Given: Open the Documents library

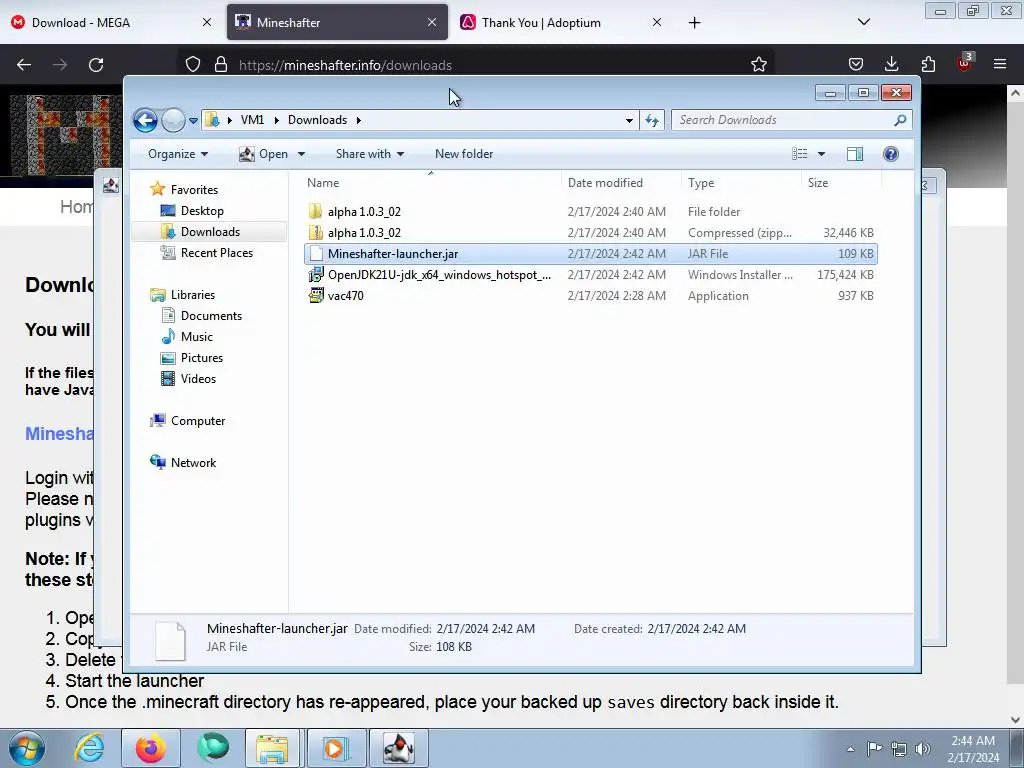Looking at the screenshot, I should 211,315.
